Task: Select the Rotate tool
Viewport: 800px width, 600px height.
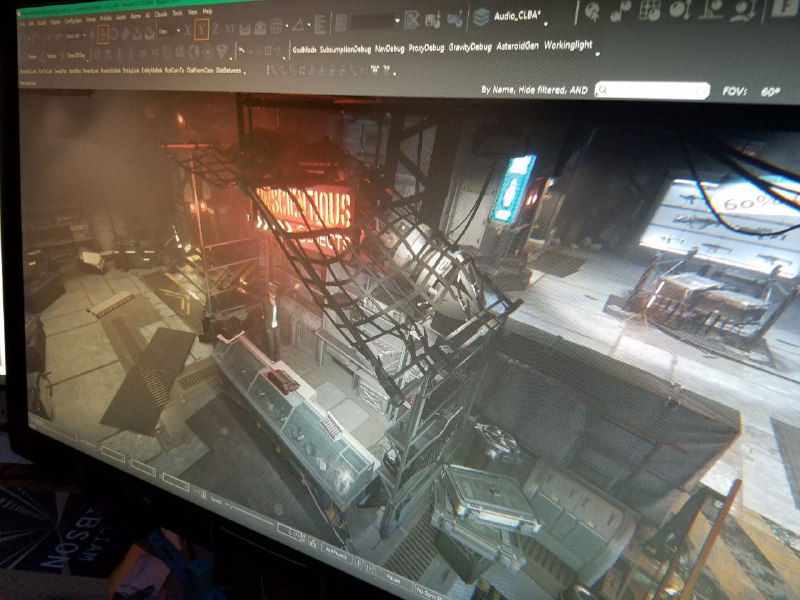Action: pos(114,34)
